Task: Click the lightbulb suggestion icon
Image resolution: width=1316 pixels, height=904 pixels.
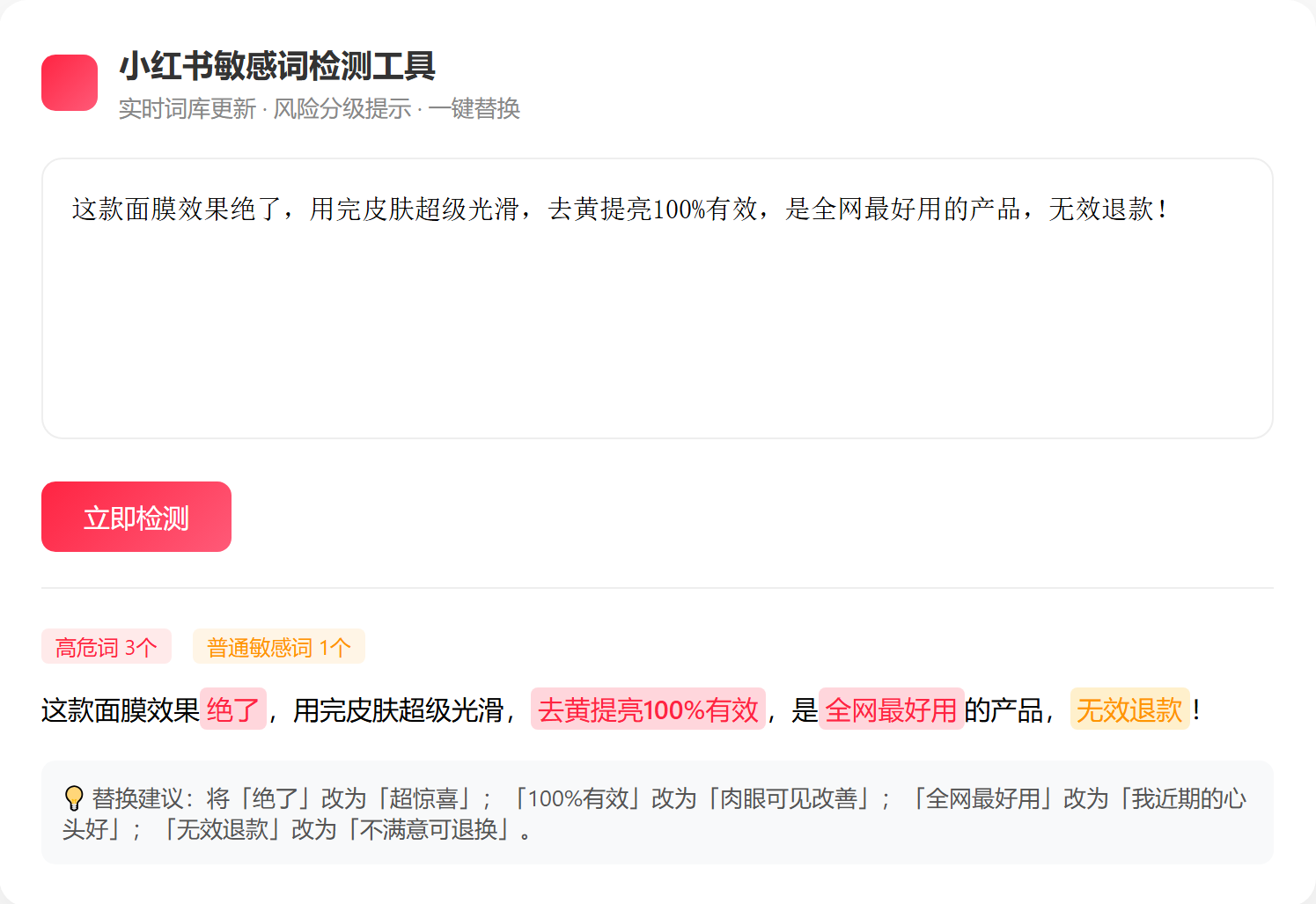Action: click(x=74, y=798)
